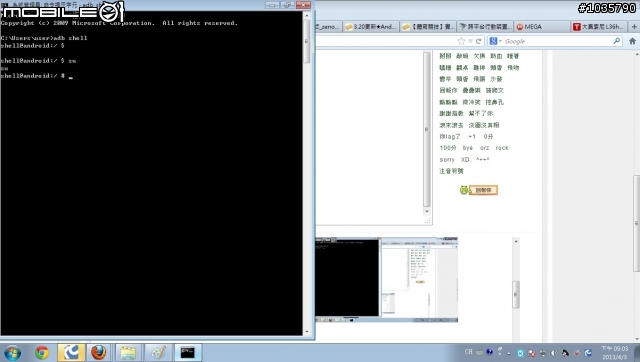Open the Windows Start menu orb
This screenshot has height=362, width=640.
(x=12, y=353)
